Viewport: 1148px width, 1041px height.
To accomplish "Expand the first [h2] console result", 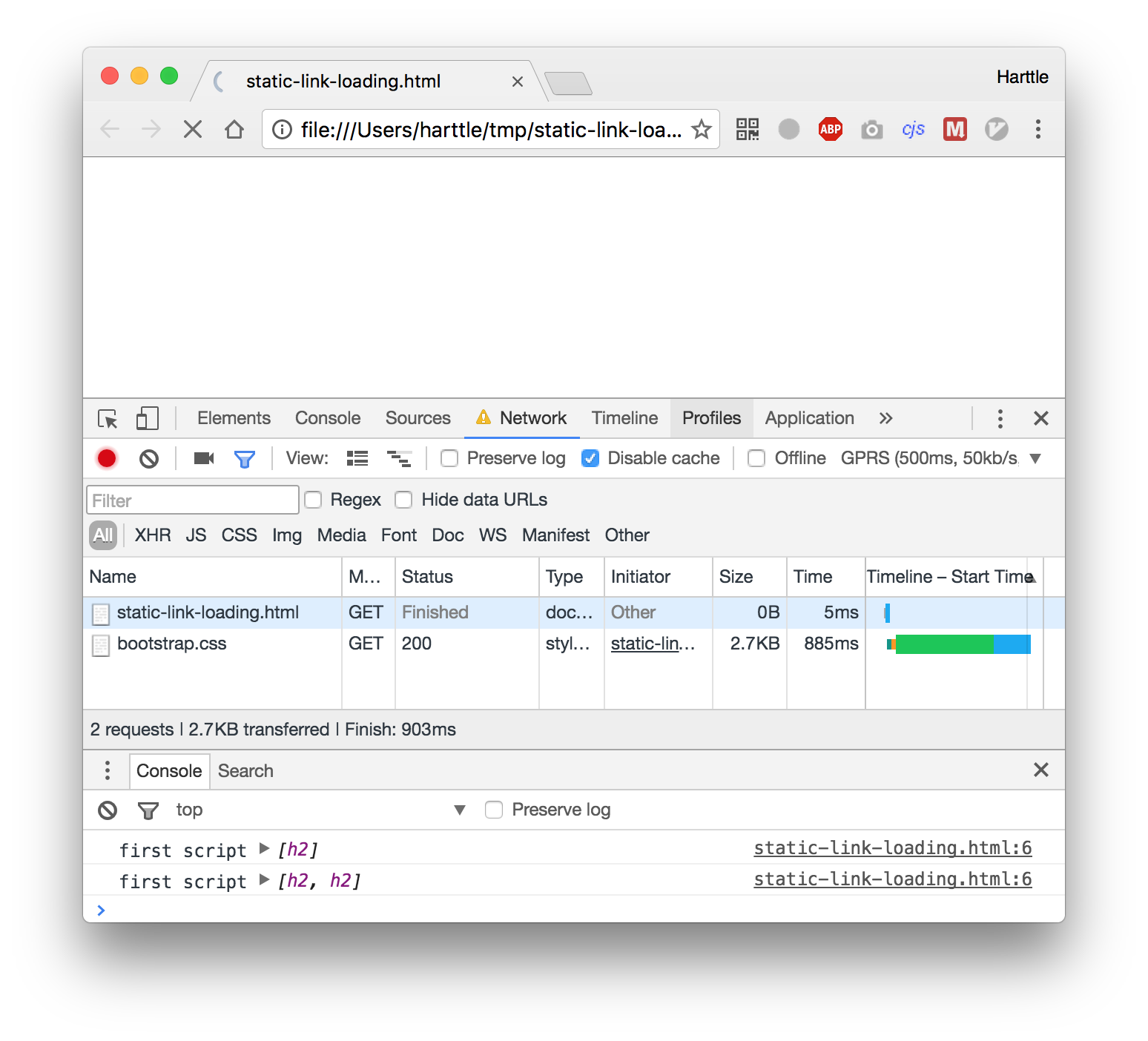I will [264, 849].
